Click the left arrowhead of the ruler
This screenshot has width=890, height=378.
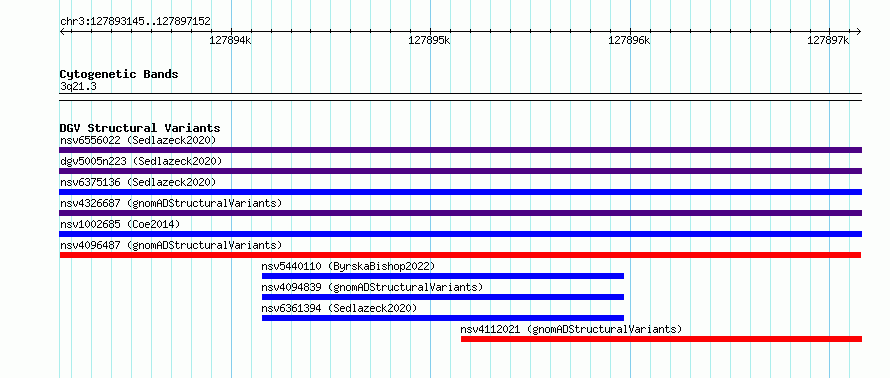tap(62, 31)
